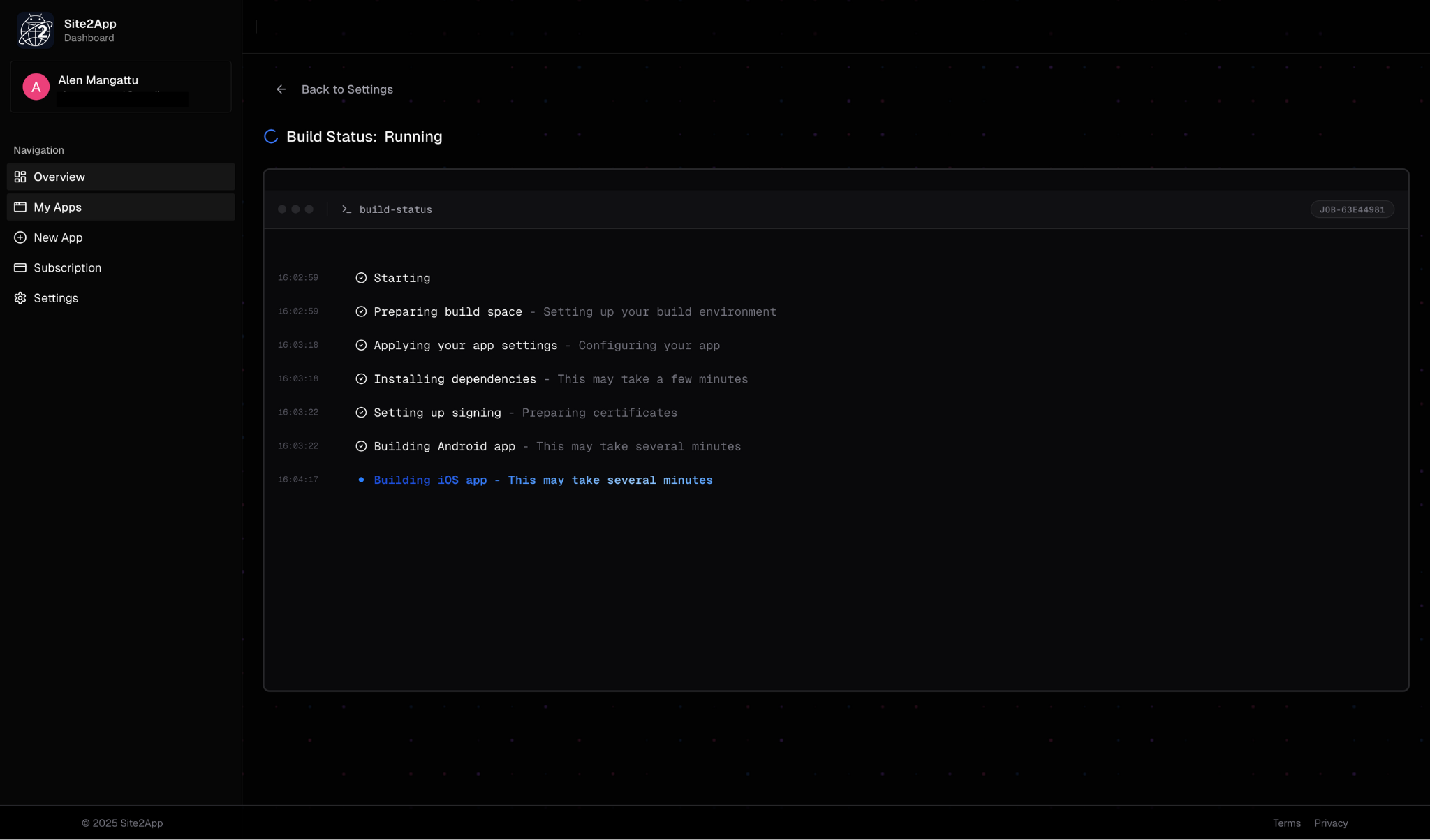Click the check icon beside Starting step
This screenshot has height=840, width=1430.
[361, 277]
